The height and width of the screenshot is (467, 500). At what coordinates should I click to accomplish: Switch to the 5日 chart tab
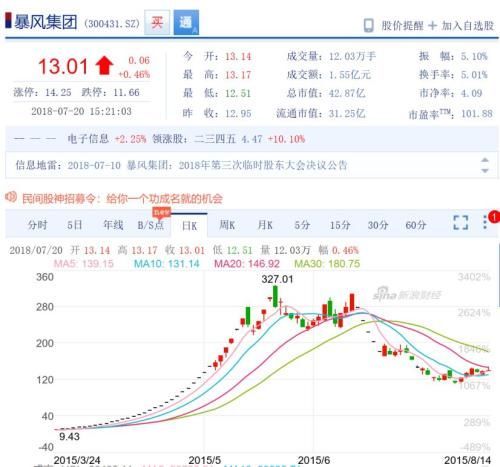[75, 225]
